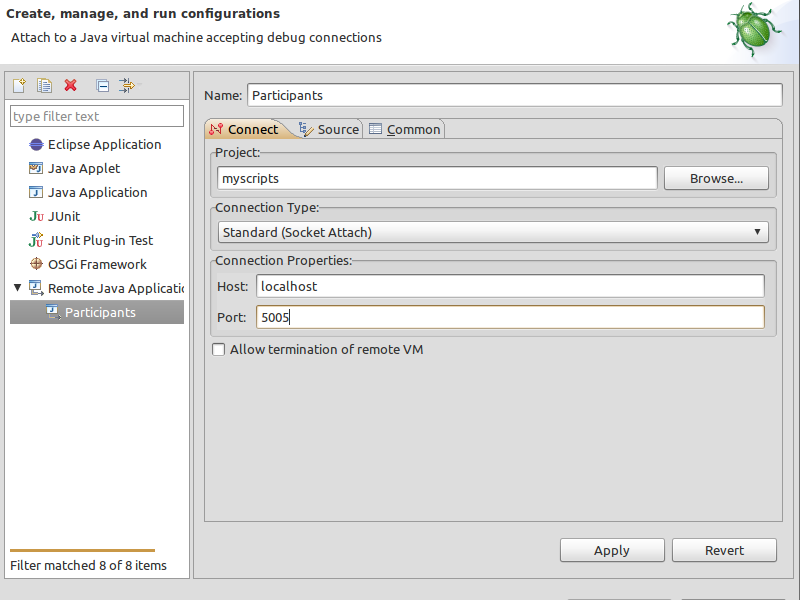Create a new launch configuration

click(x=19, y=85)
